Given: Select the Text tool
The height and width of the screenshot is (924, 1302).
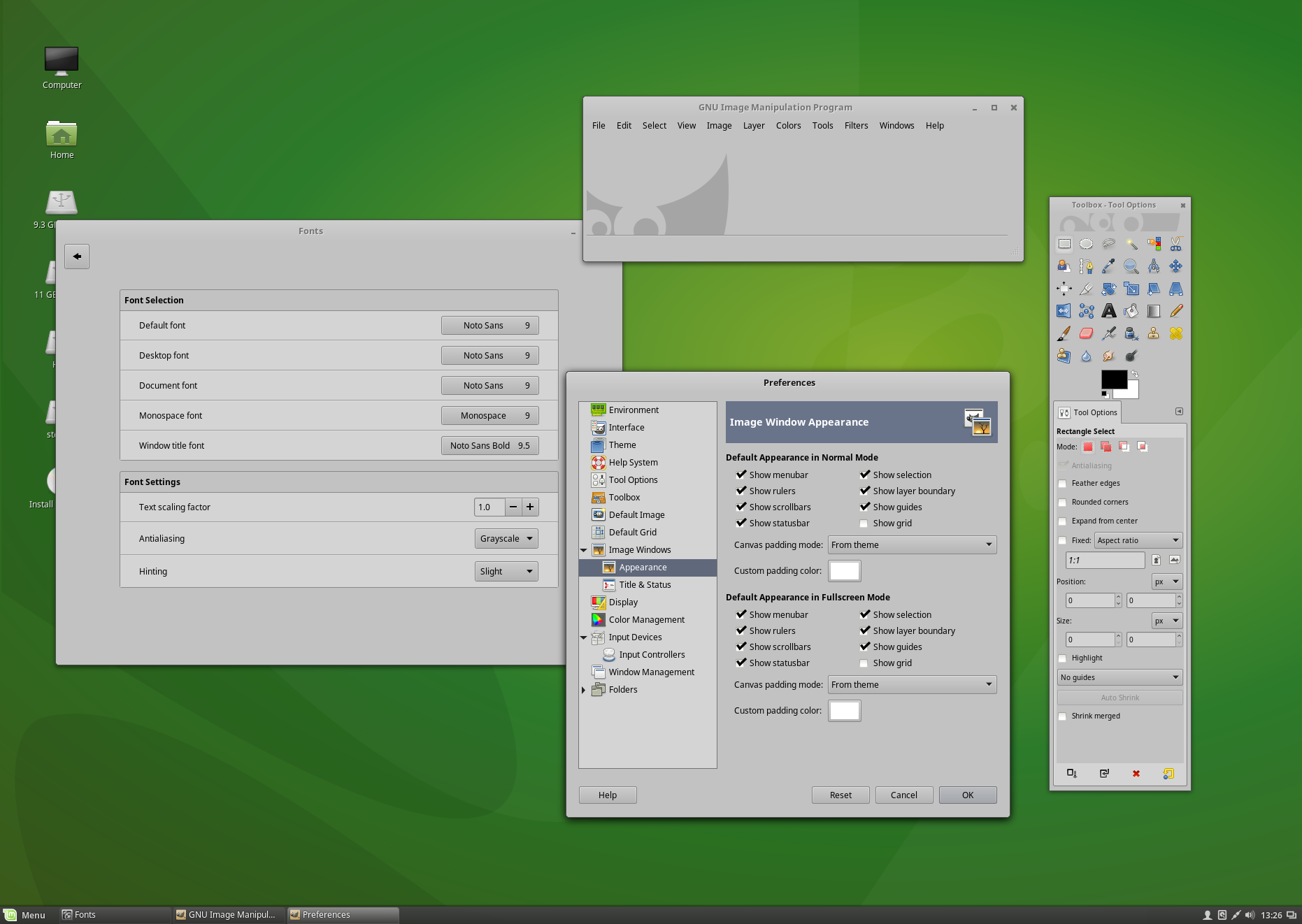Looking at the screenshot, I should point(1109,311).
